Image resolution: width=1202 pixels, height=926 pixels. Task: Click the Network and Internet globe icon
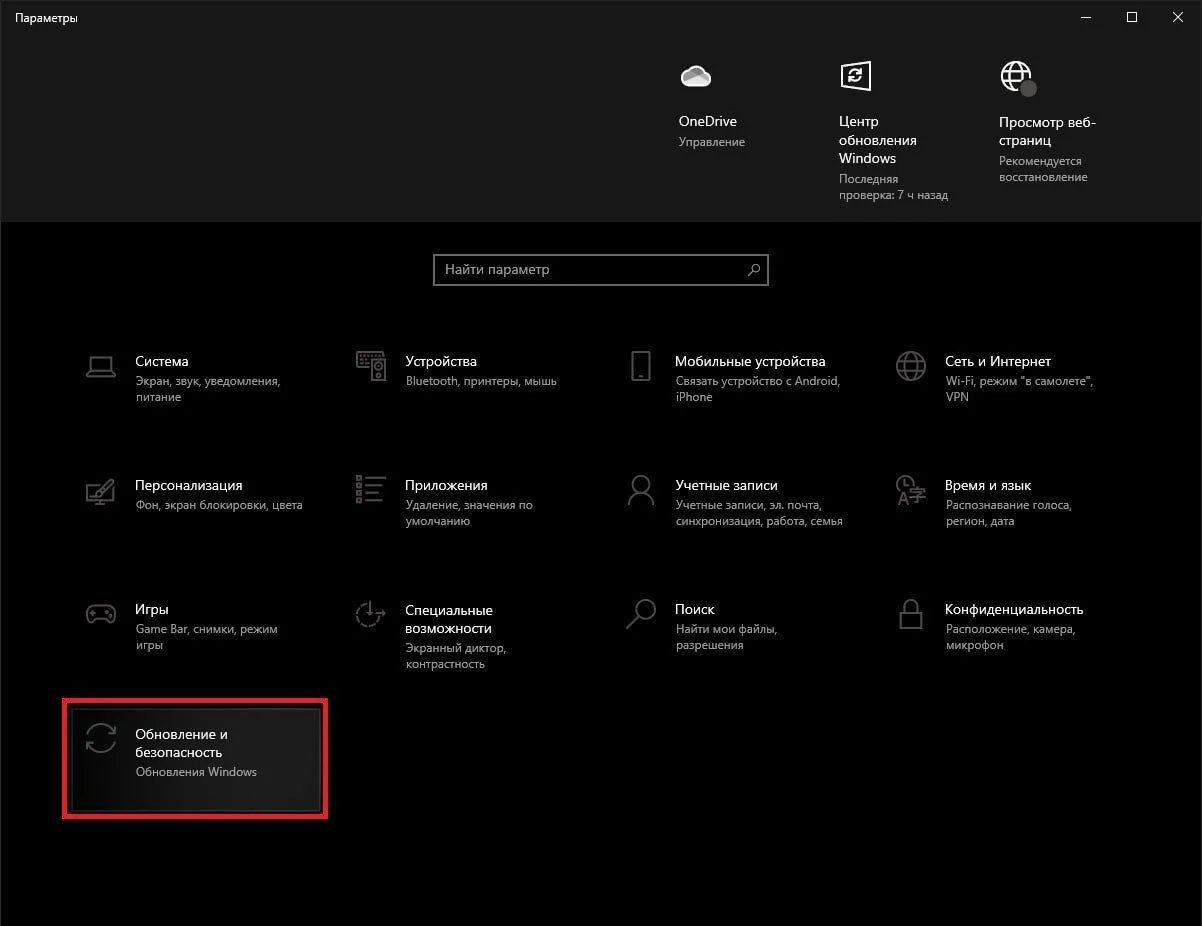pyautogui.click(x=911, y=366)
